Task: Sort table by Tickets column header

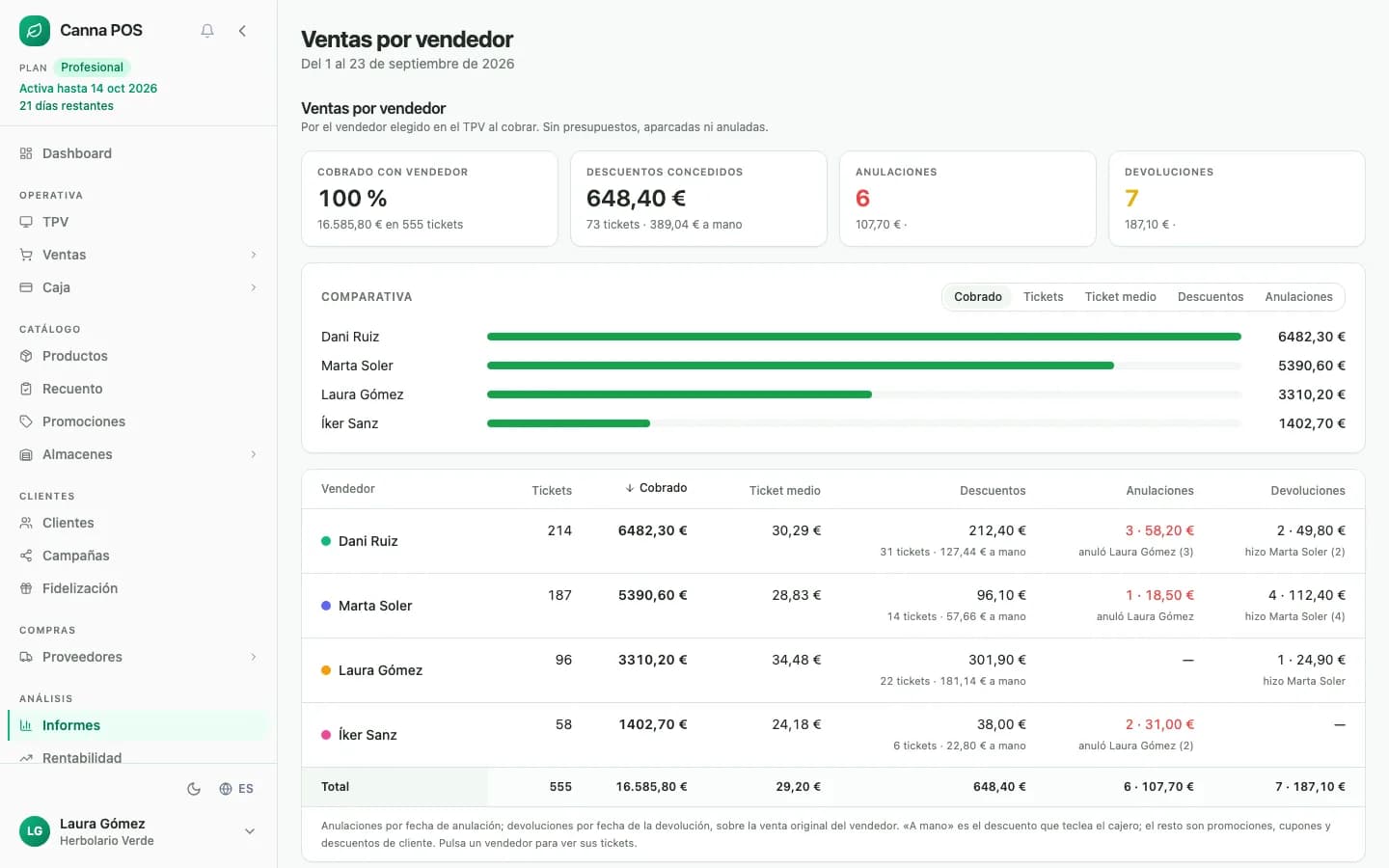Action: pos(552,491)
